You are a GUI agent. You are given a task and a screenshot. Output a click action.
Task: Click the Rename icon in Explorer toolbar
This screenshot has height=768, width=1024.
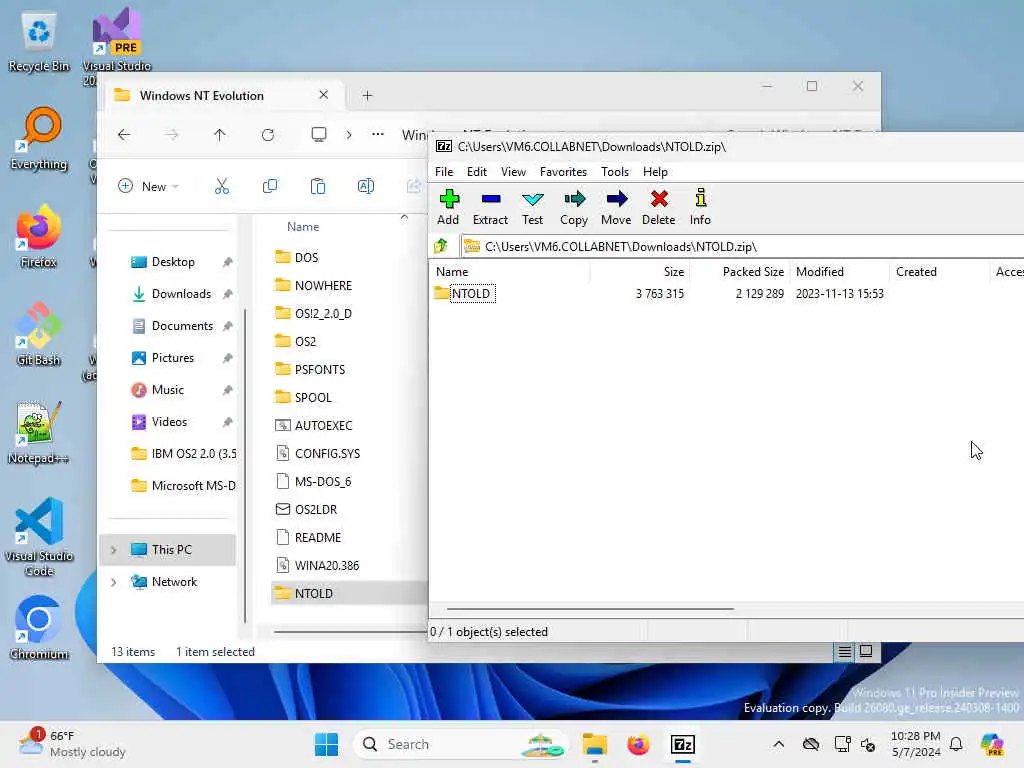(366, 186)
